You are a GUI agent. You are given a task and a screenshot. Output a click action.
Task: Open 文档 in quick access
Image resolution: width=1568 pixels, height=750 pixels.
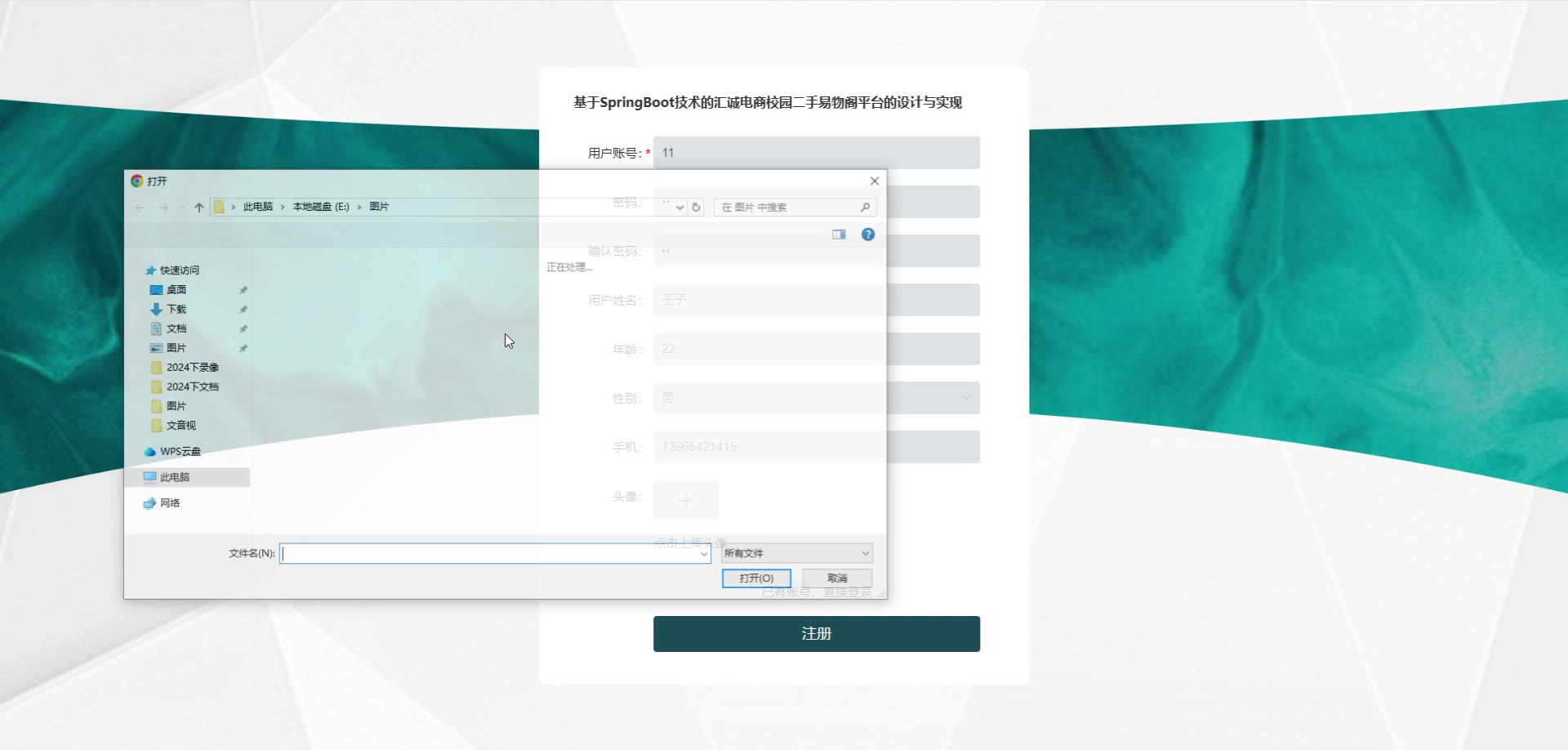(x=176, y=328)
